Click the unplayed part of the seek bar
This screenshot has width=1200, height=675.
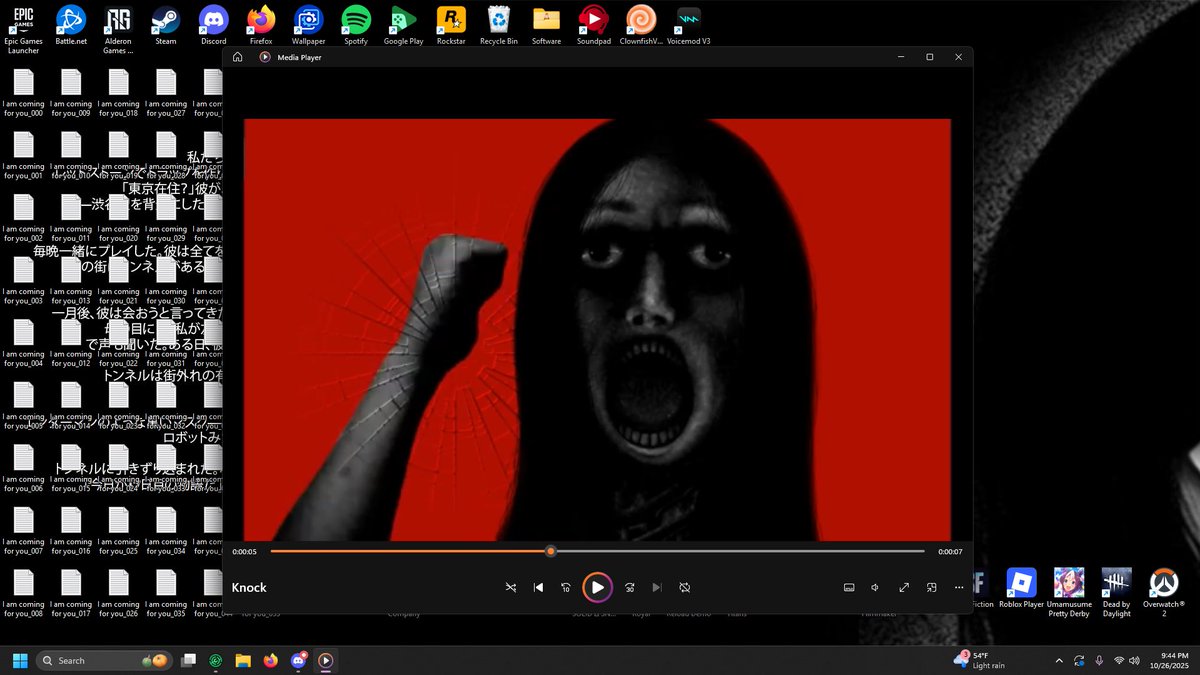(739, 551)
